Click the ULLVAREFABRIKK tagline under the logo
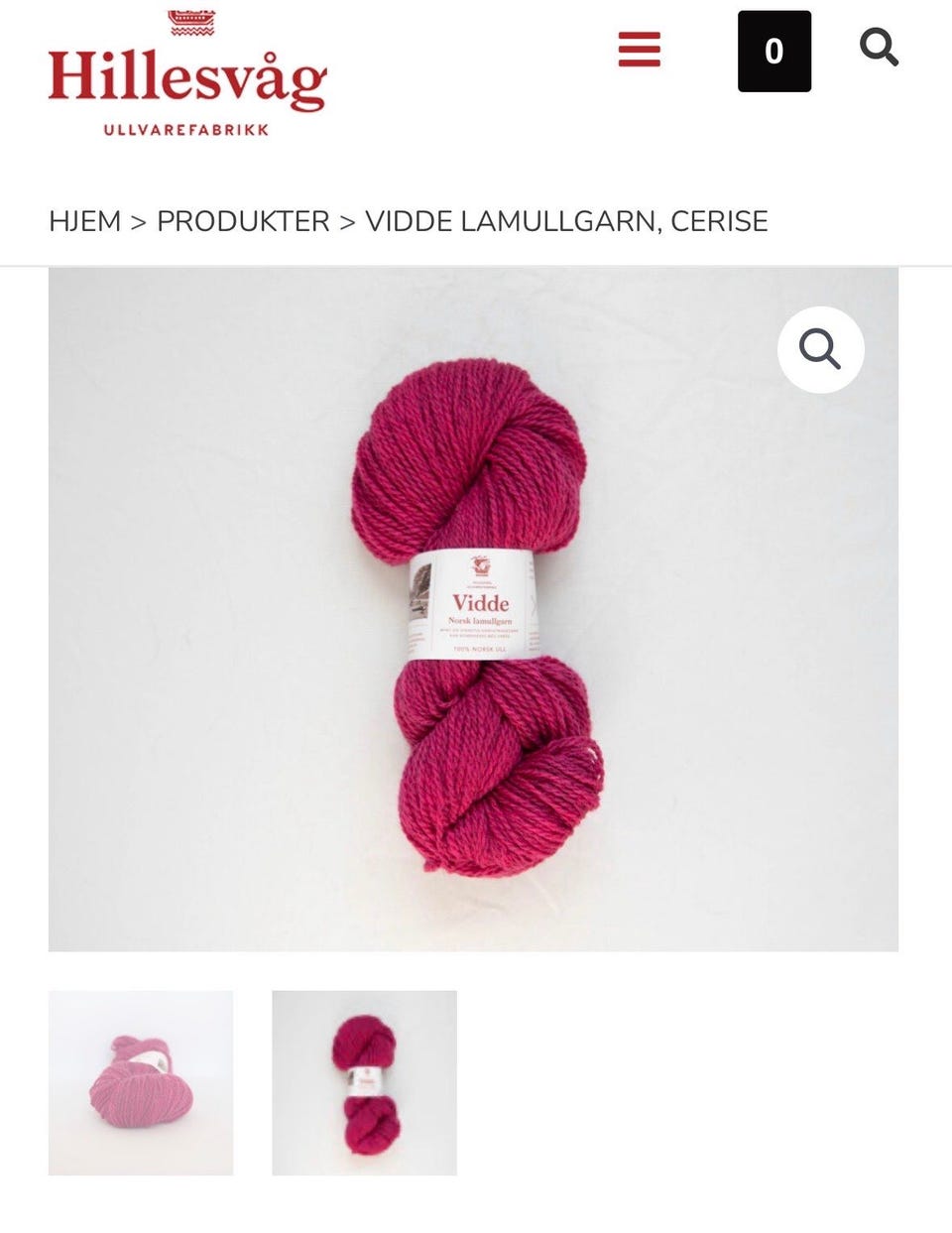Screen dimensions: 952x1233 coord(186,130)
